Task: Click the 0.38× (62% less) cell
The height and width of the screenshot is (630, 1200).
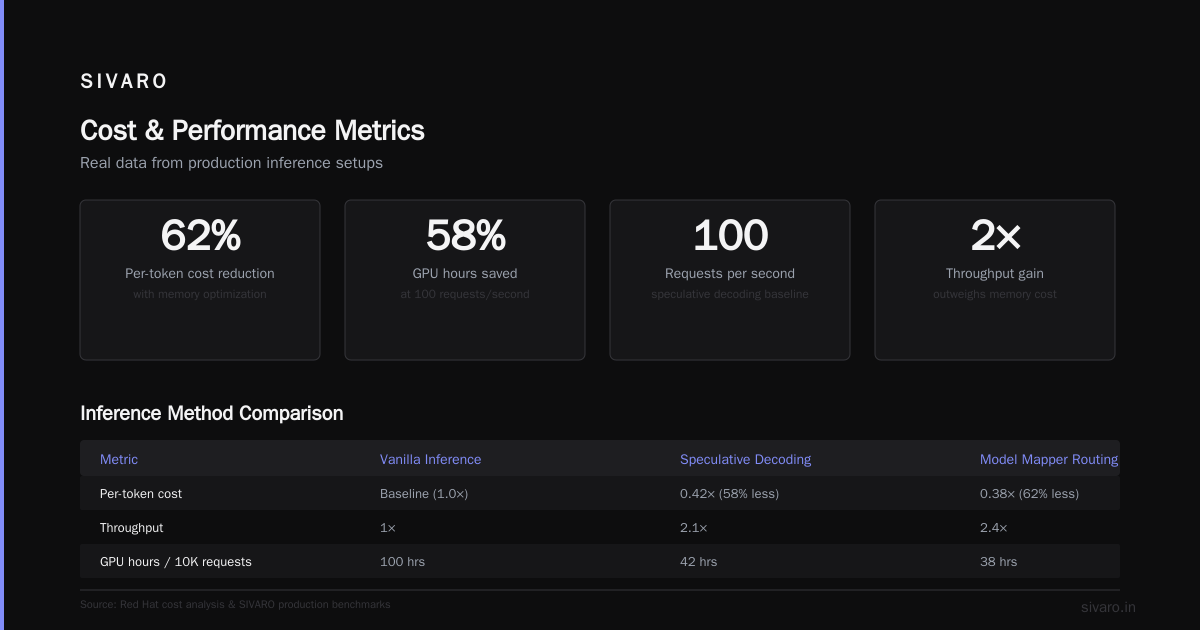Action: coord(1029,494)
